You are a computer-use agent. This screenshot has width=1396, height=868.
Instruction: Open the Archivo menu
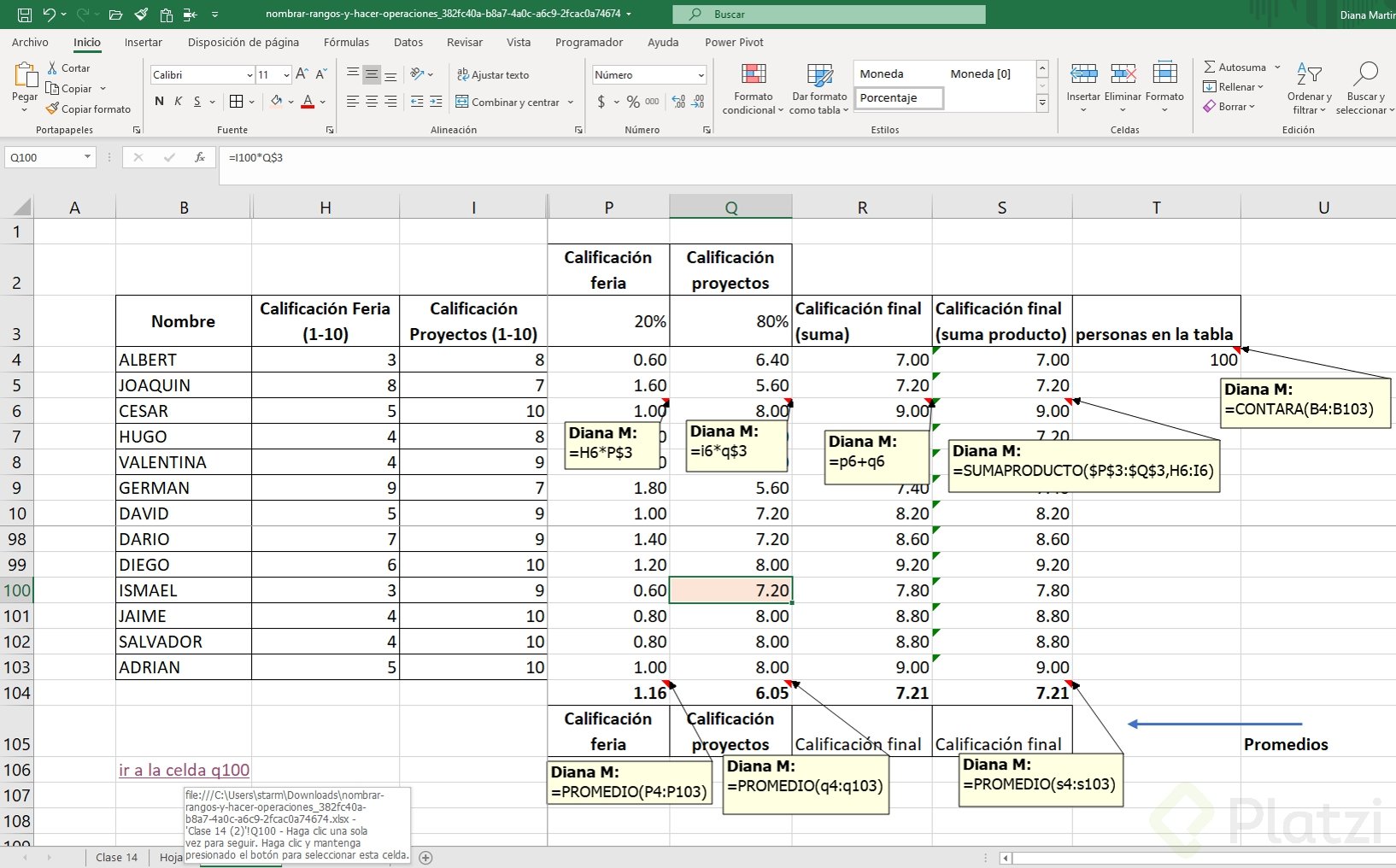pos(30,42)
